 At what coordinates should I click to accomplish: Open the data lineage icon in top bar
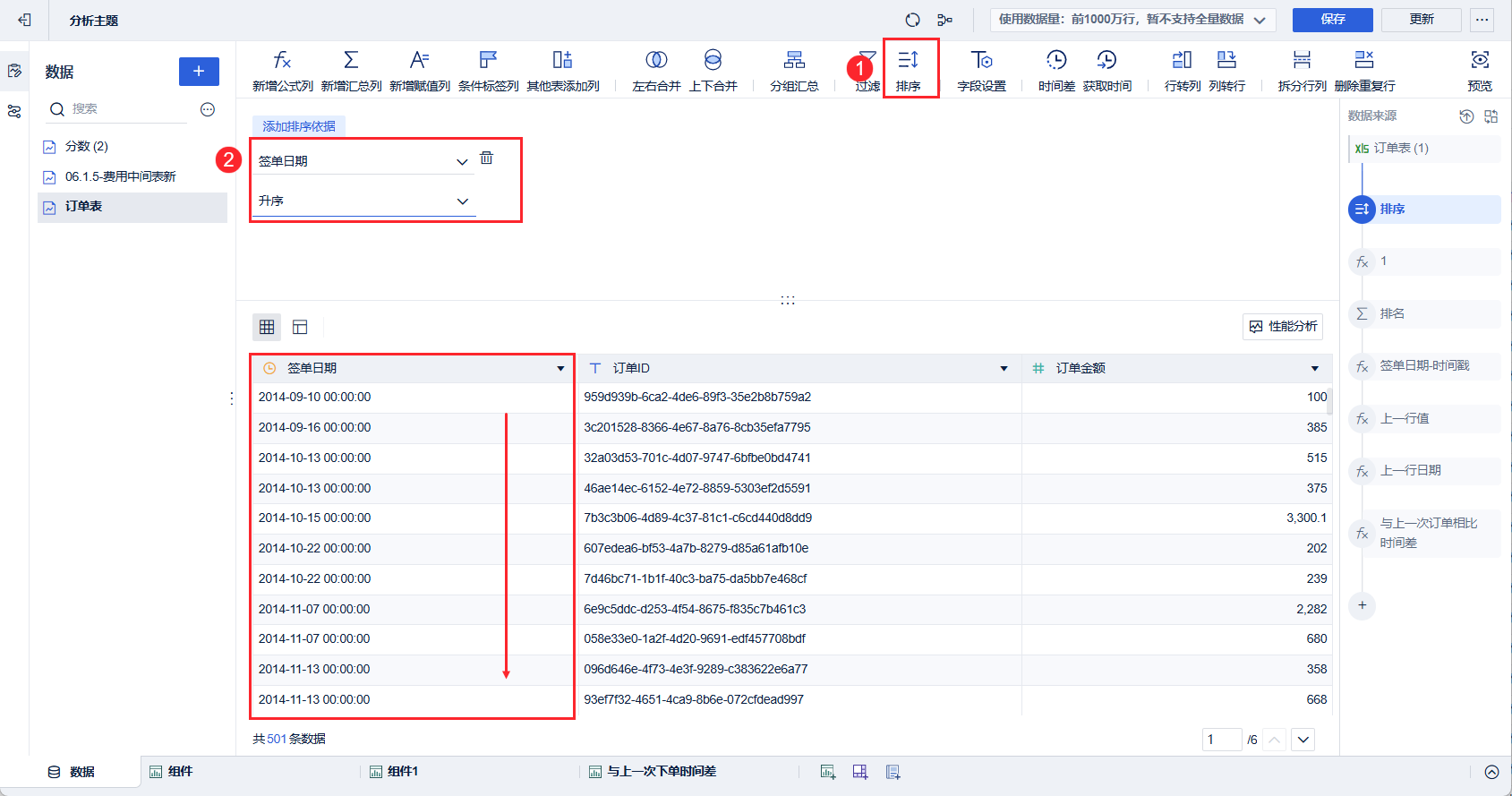point(944,20)
